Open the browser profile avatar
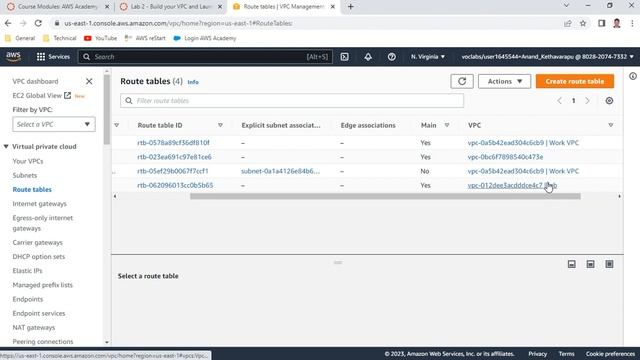Viewport: 640px width, 360px height. [617, 23]
